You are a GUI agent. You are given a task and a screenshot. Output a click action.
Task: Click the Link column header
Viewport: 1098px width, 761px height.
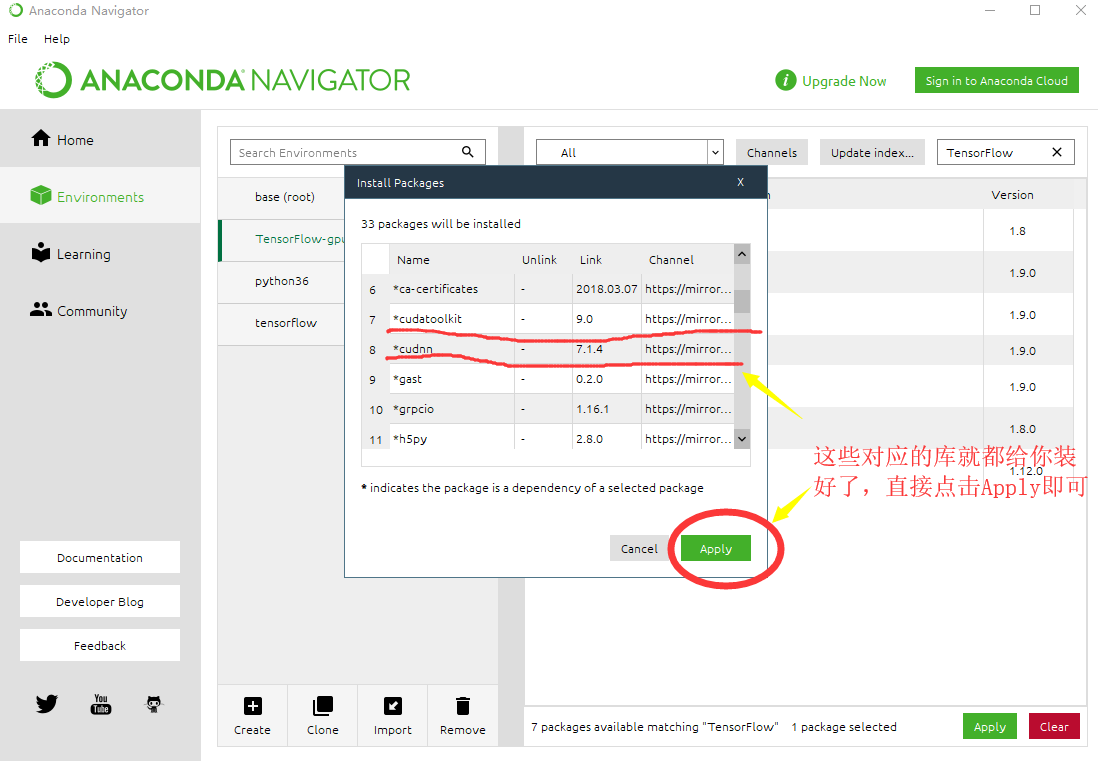click(x=590, y=260)
